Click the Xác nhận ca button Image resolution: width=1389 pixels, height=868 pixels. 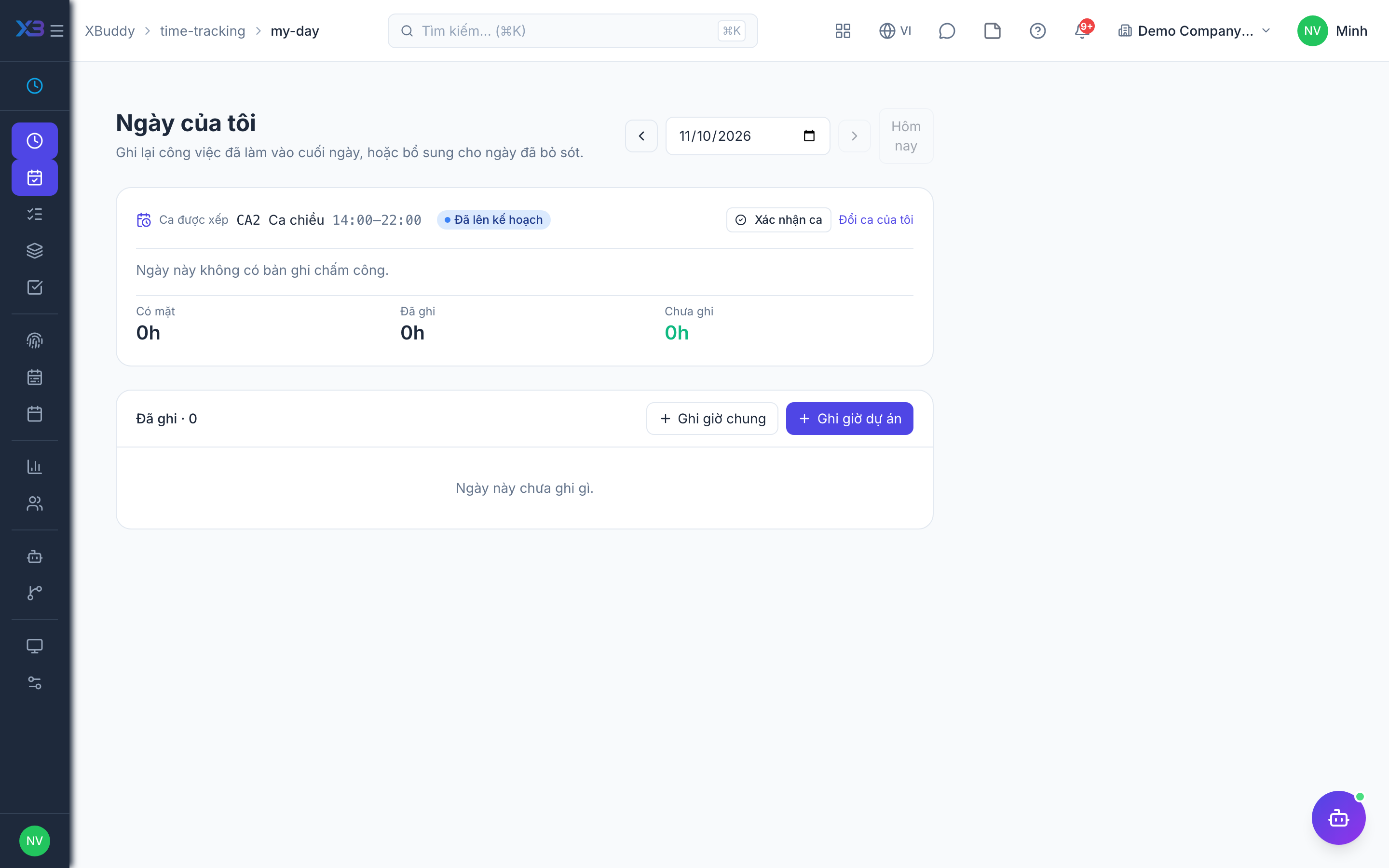click(778, 220)
